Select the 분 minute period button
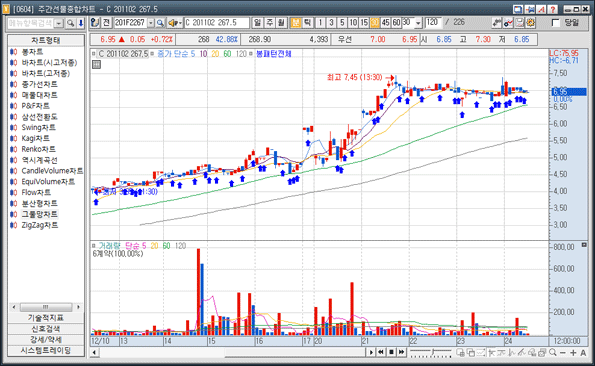The image size is (595, 366). coord(296,23)
